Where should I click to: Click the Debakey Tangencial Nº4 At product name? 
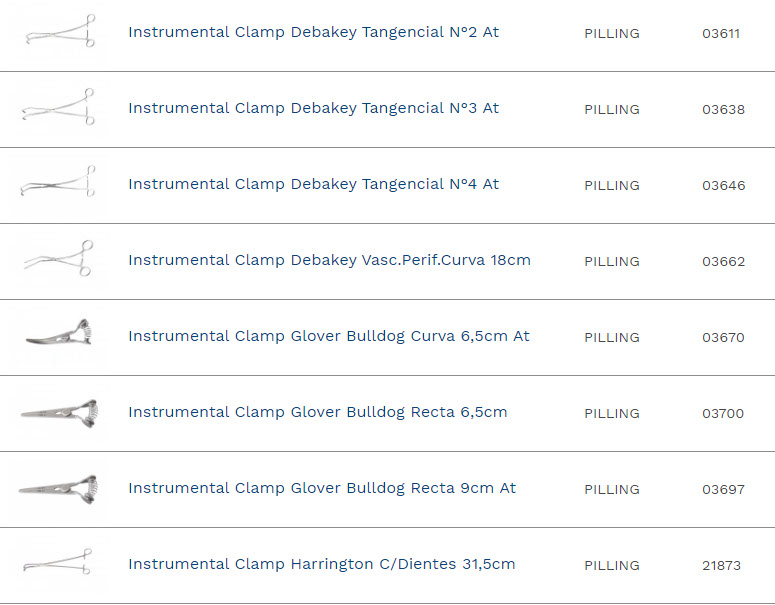pos(313,184)
